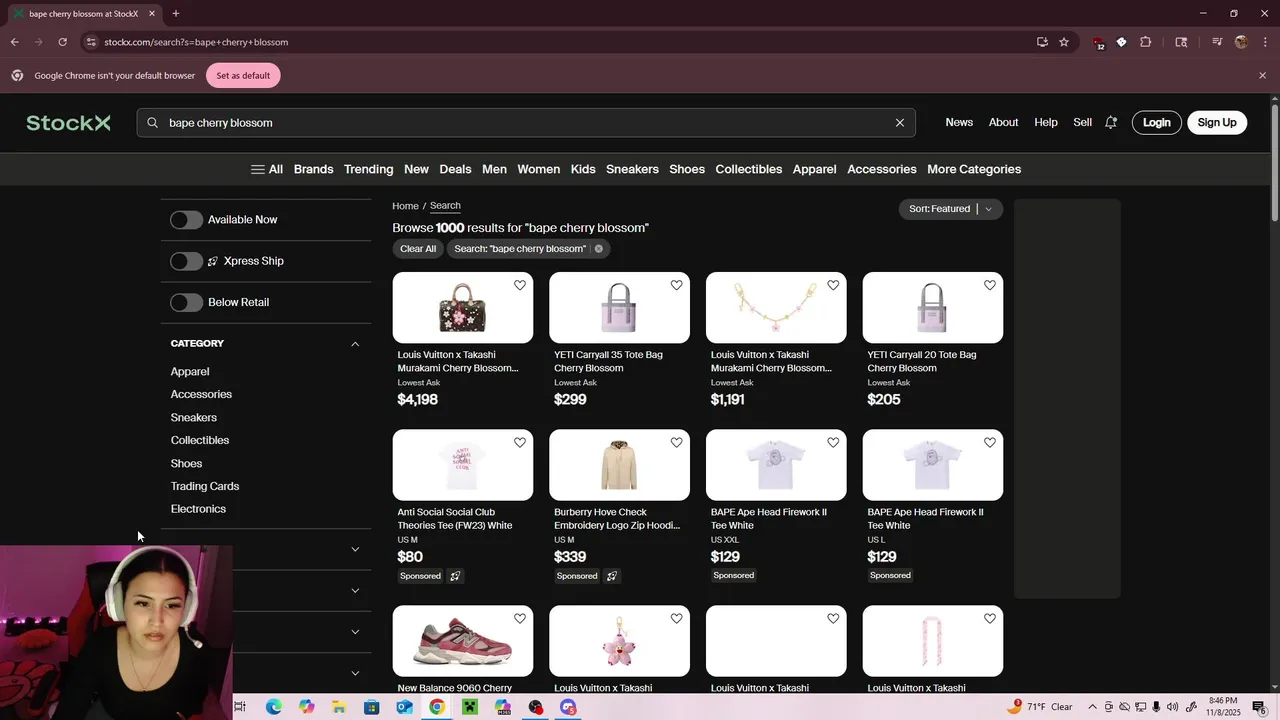Click the browser address bar

[x=560, y=42]
